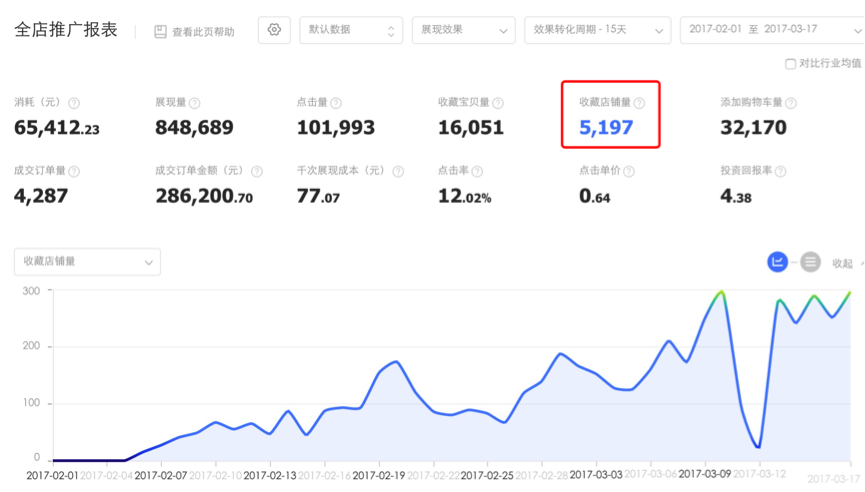Viewport: 865px width, 492px height.
Task: Open the 查看此页帮助 help link
Action: point(194,31)
